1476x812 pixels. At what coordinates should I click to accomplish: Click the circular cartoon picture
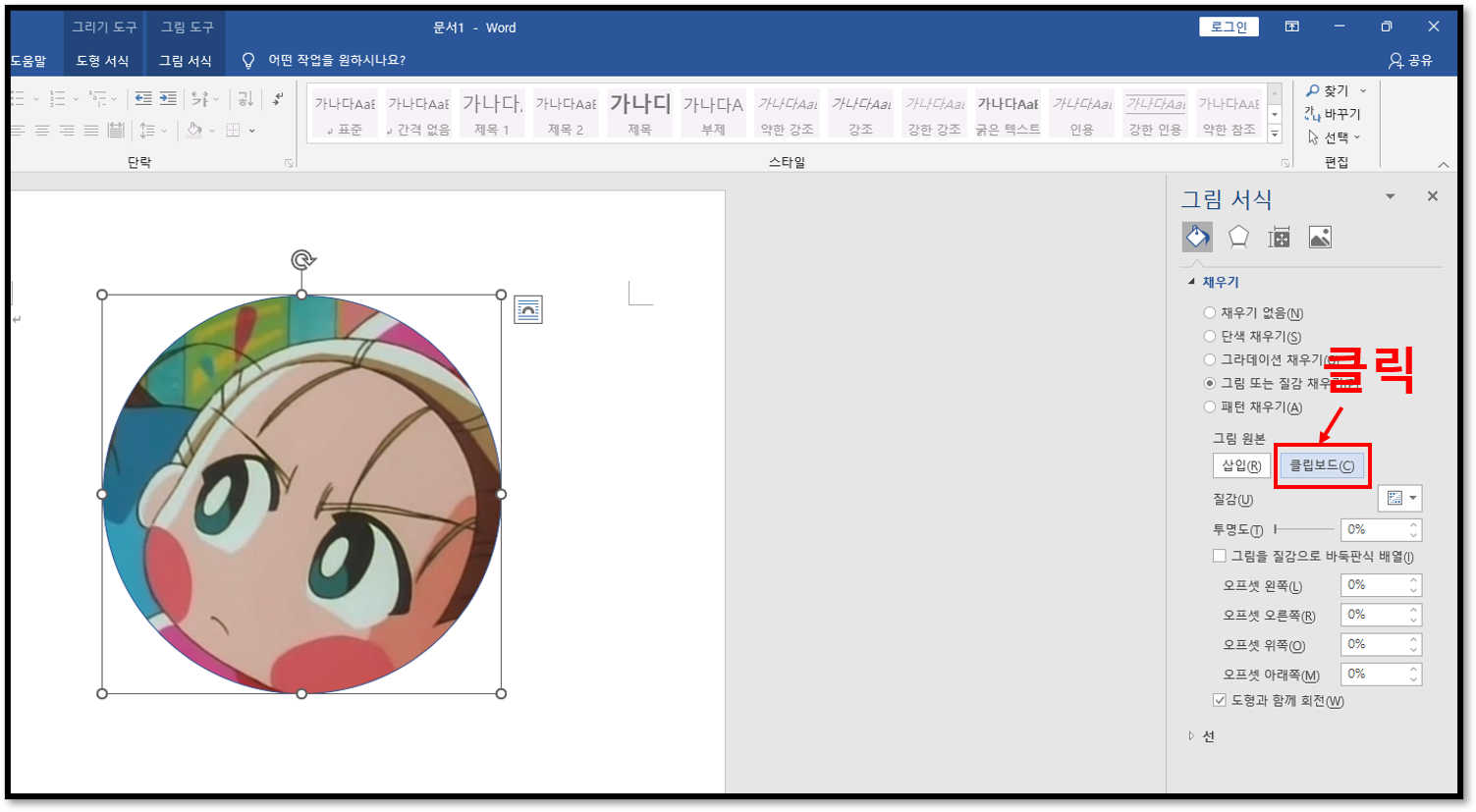(302, 494)
